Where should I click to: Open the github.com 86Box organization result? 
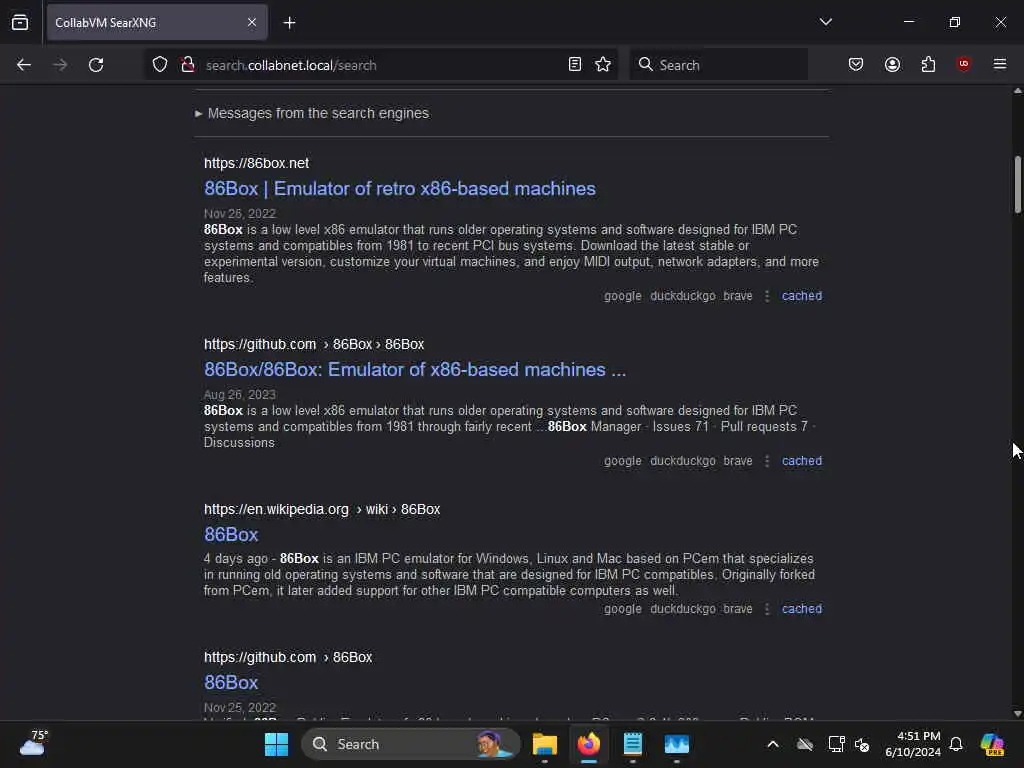click(x=231, y=682)
